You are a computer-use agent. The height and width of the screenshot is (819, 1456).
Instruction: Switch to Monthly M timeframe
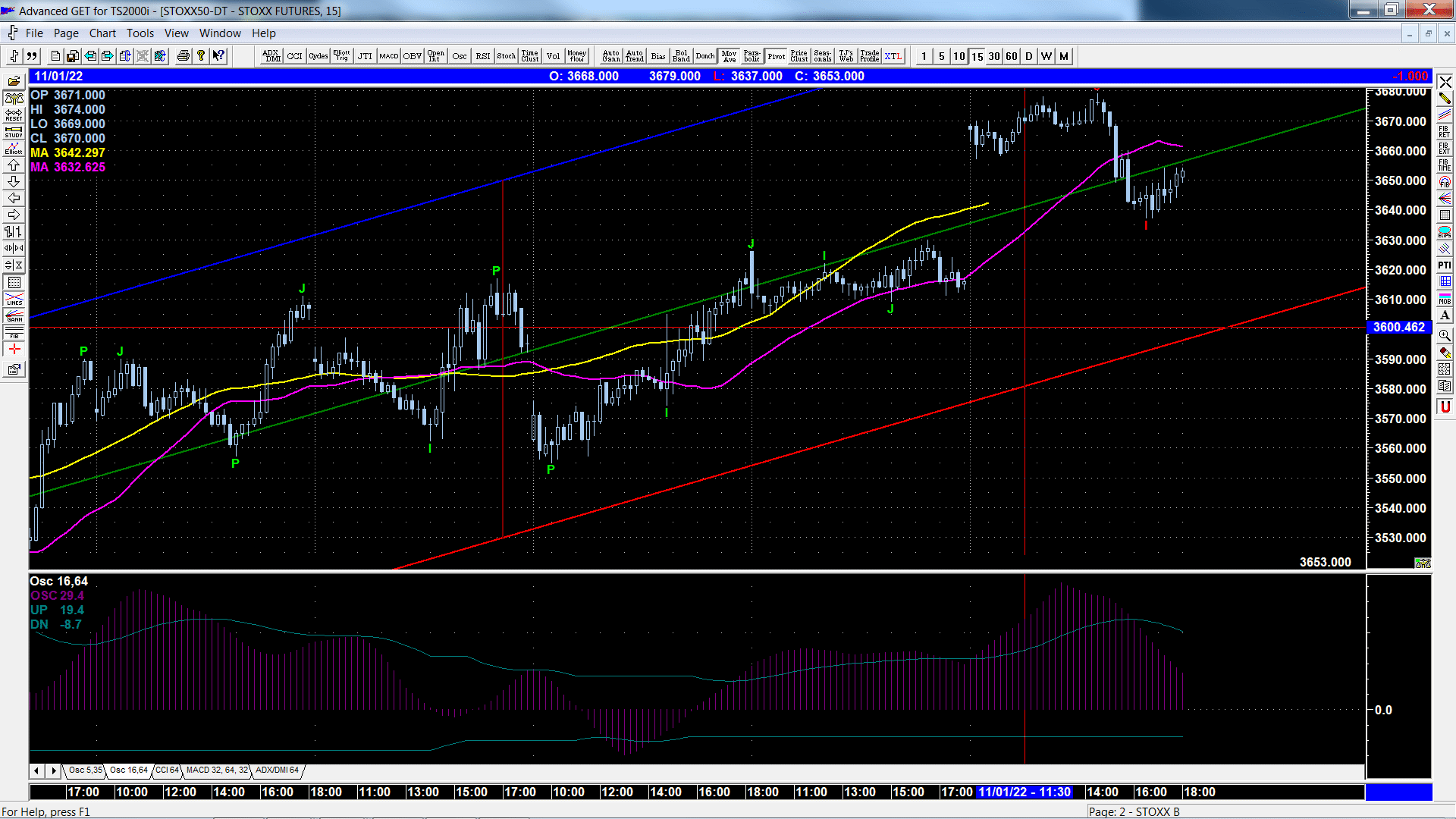click(1064, 56)
